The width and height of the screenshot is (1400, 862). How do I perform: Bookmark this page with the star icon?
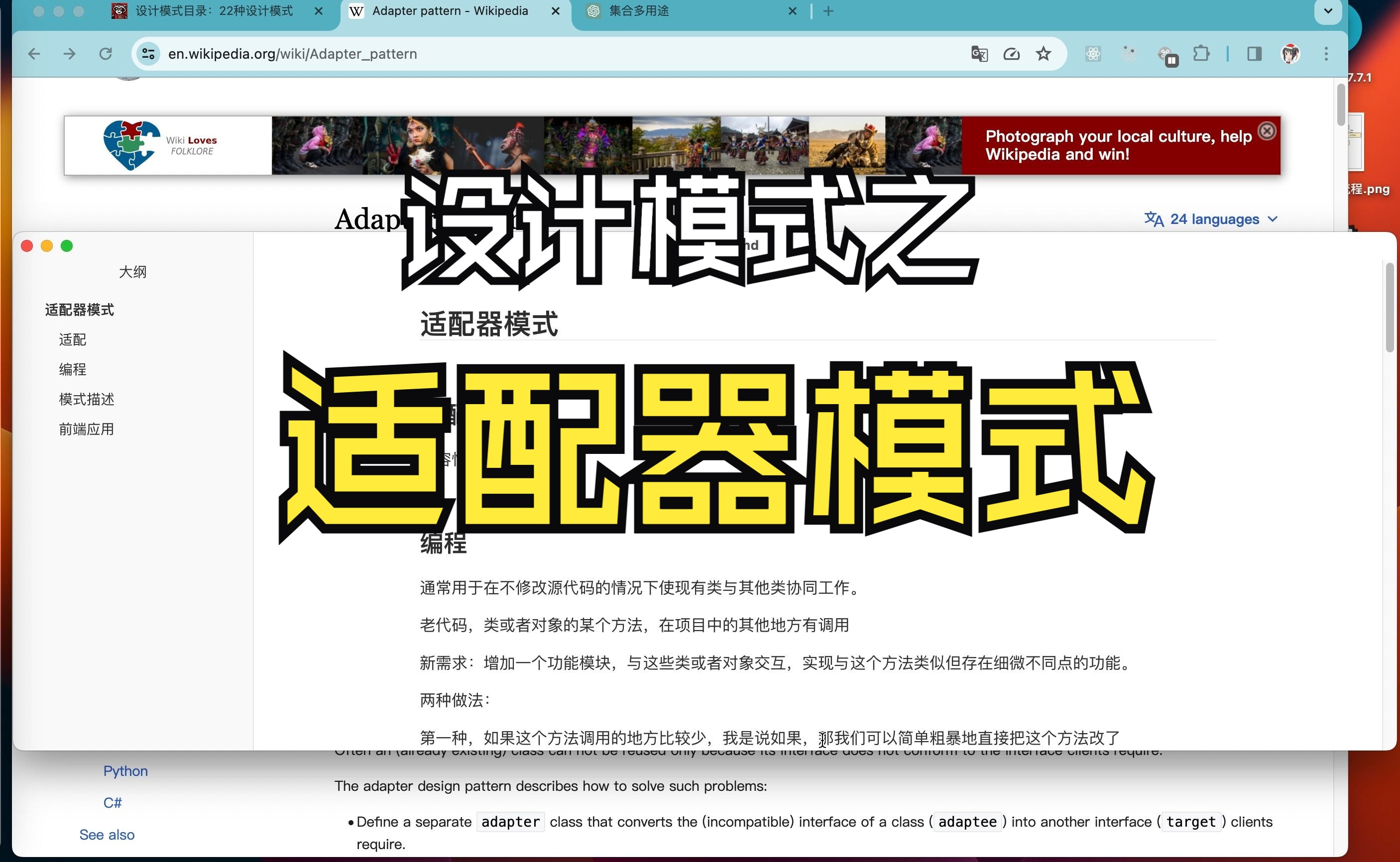1043,54
